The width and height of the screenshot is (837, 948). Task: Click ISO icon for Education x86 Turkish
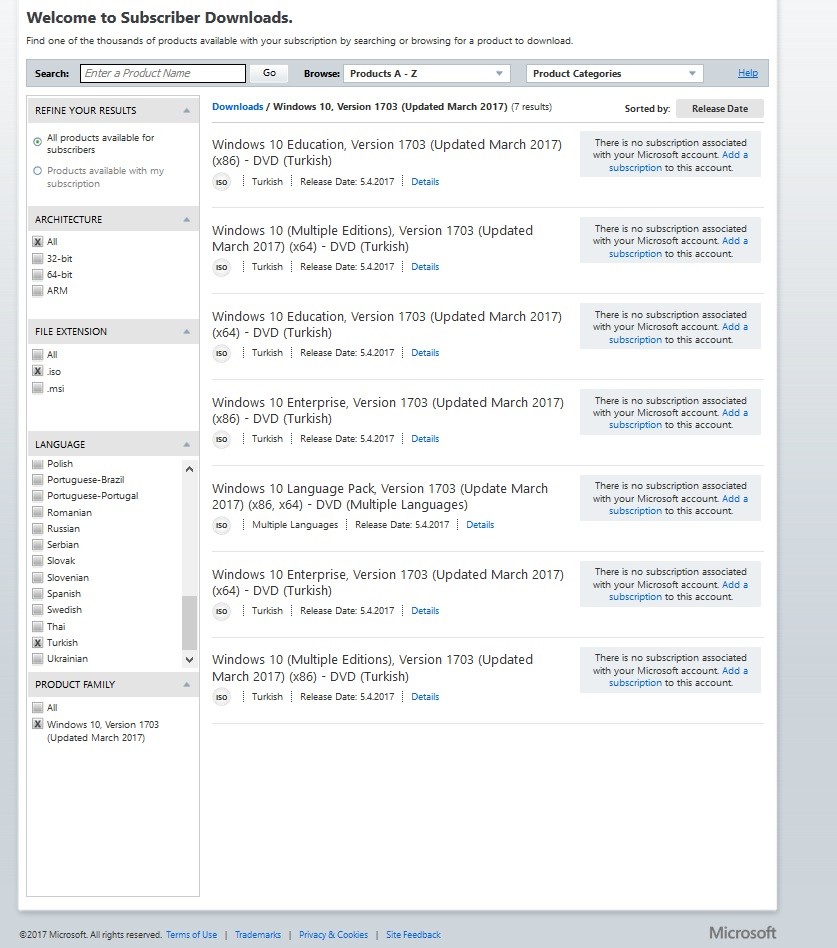222,182
